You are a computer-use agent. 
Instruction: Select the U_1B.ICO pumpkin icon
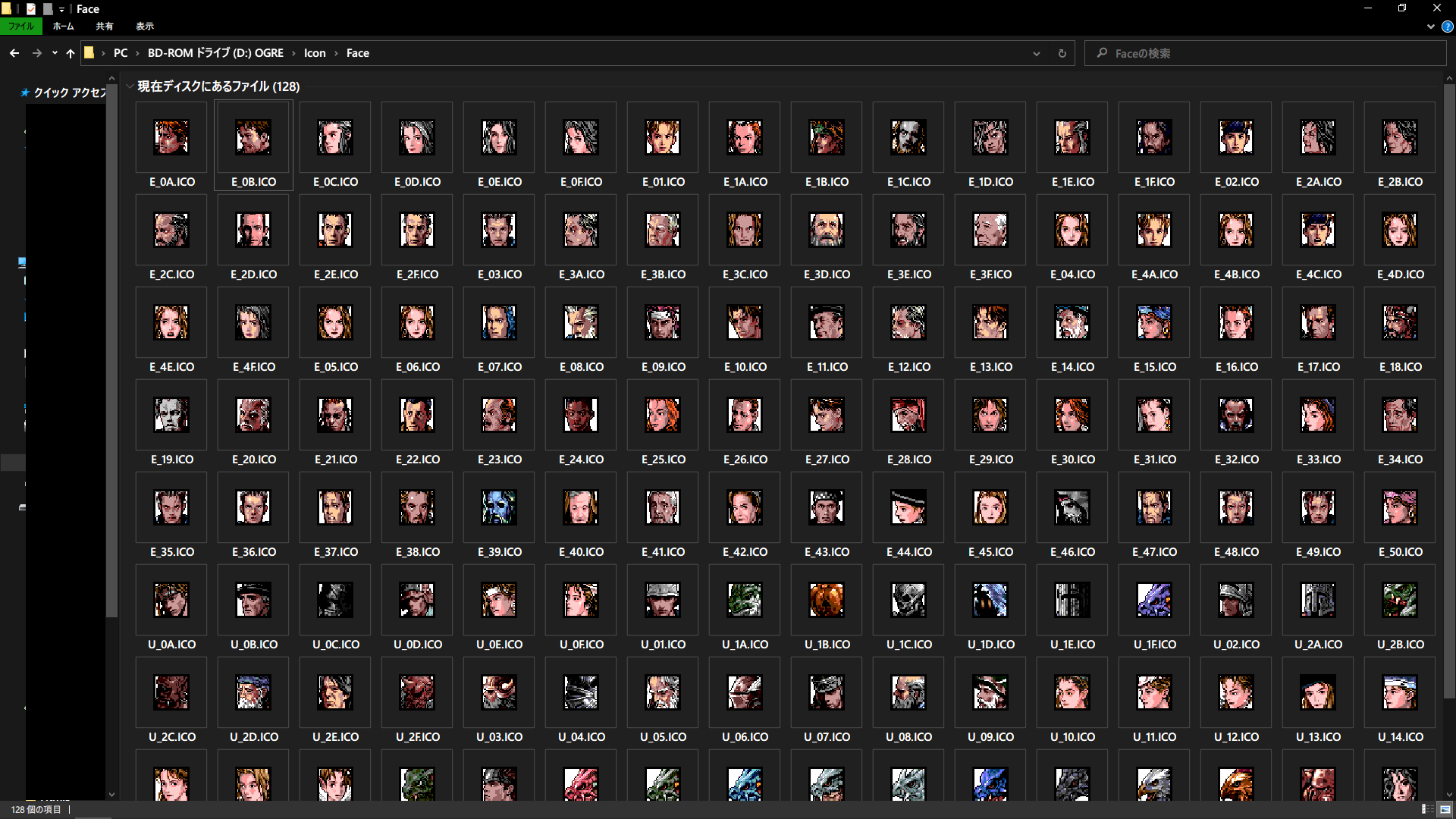pyautogui.click(x=827, y=601)
